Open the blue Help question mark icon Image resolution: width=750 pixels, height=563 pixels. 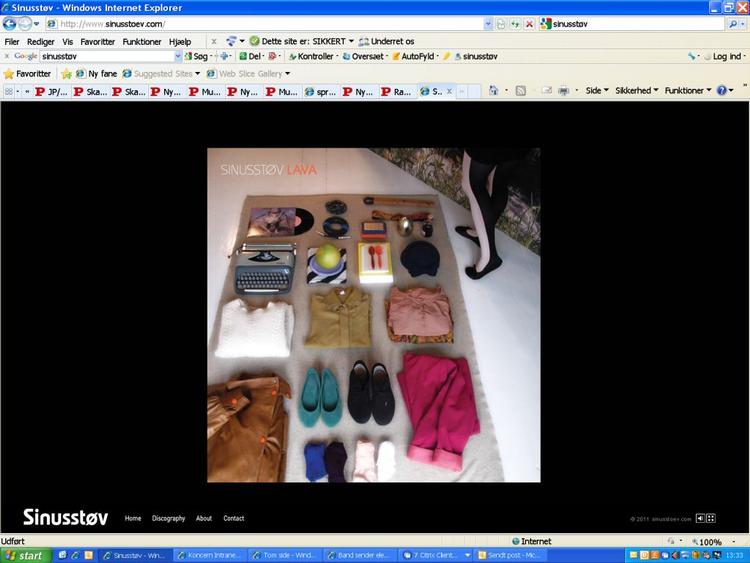pyautogui.click(x=722, y=90)
